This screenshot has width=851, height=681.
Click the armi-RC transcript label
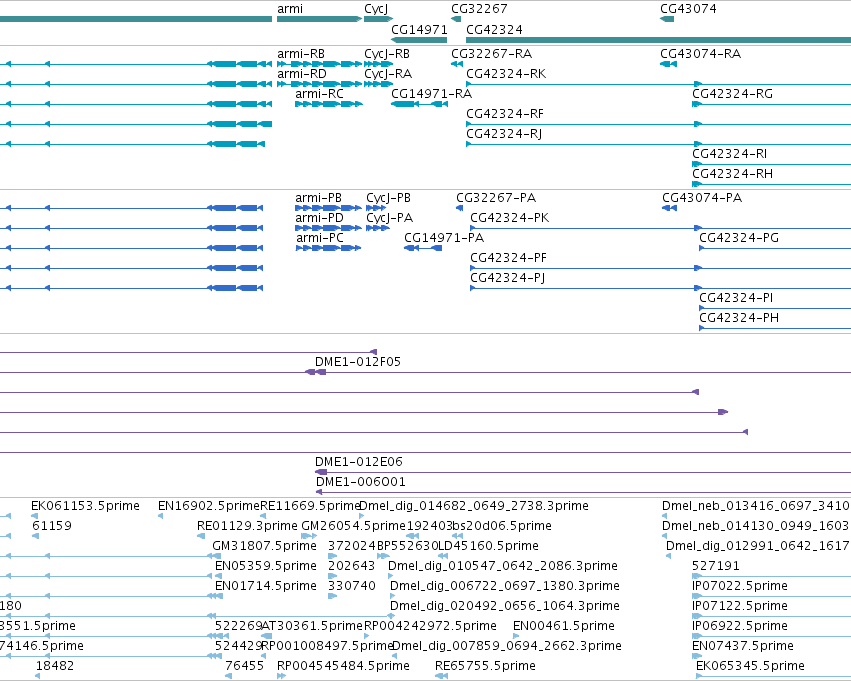click(x=319, y=94)
